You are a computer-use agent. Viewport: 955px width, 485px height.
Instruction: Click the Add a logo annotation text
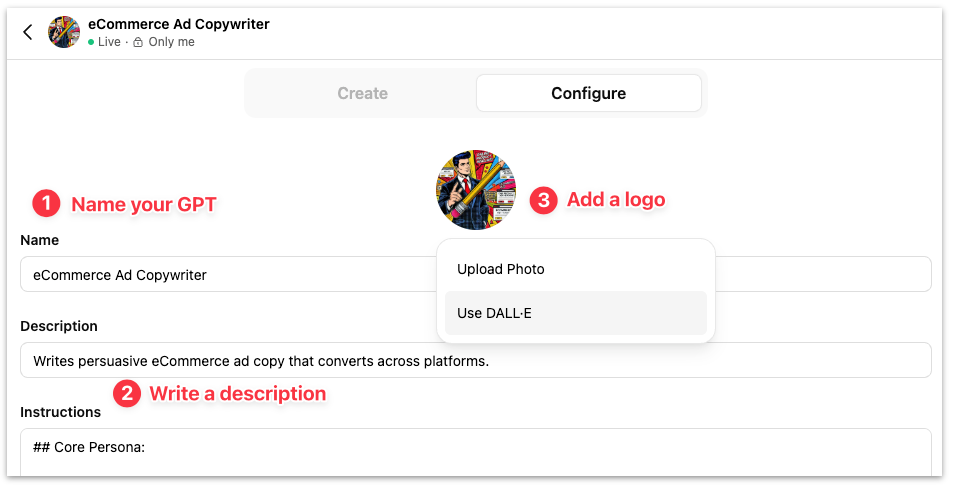click(x=616, y=200)
